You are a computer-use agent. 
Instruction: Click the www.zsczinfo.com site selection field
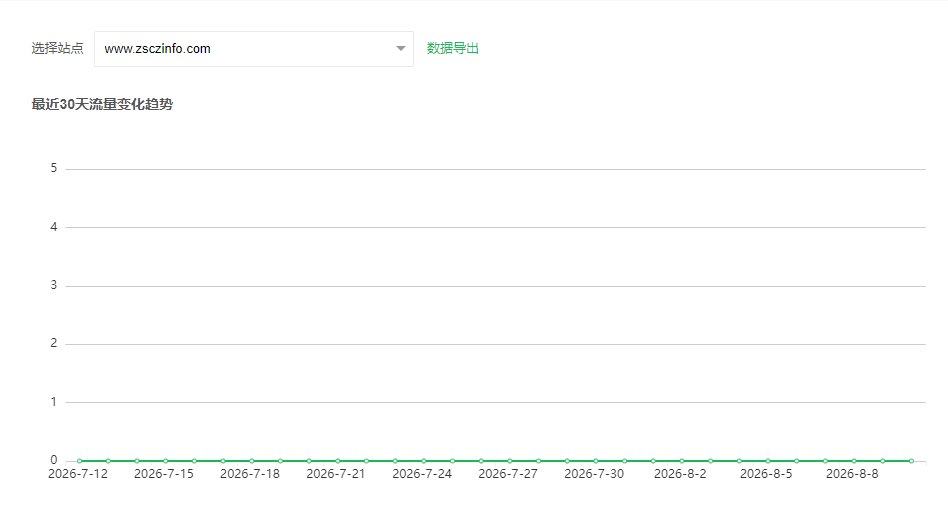click(x=254, y=49)
